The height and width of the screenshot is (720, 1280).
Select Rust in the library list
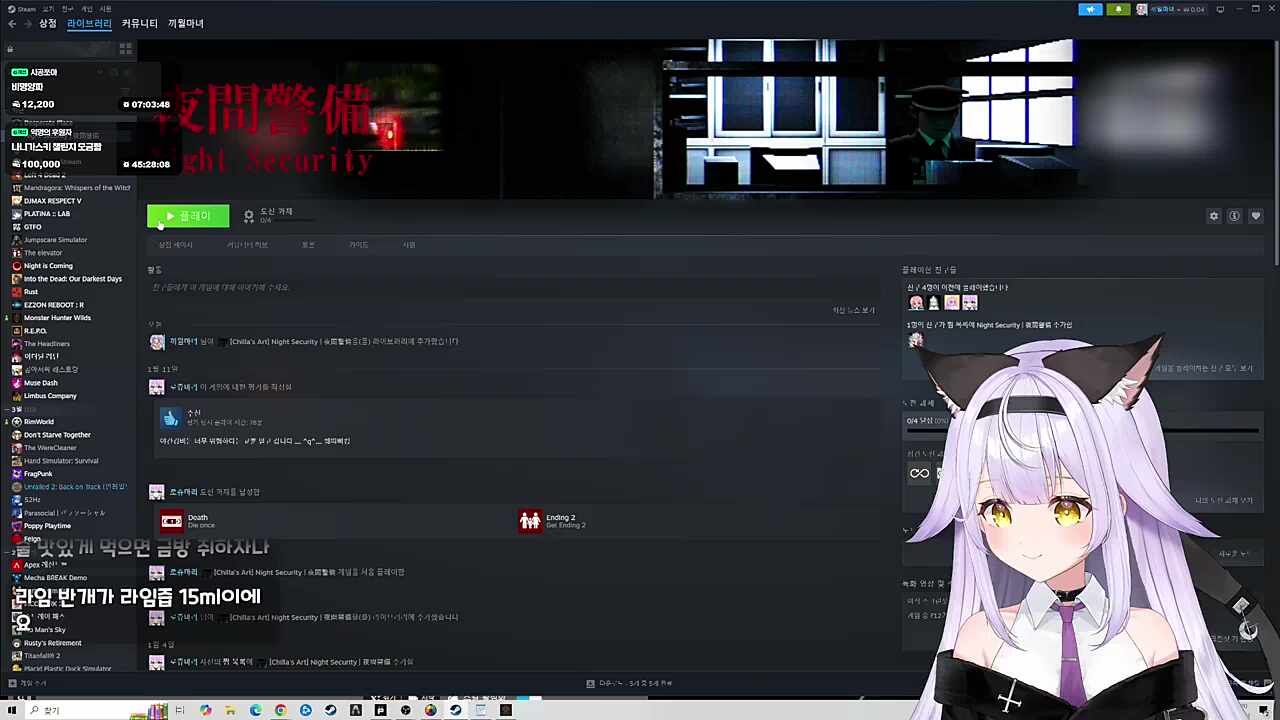pos(31,292)
